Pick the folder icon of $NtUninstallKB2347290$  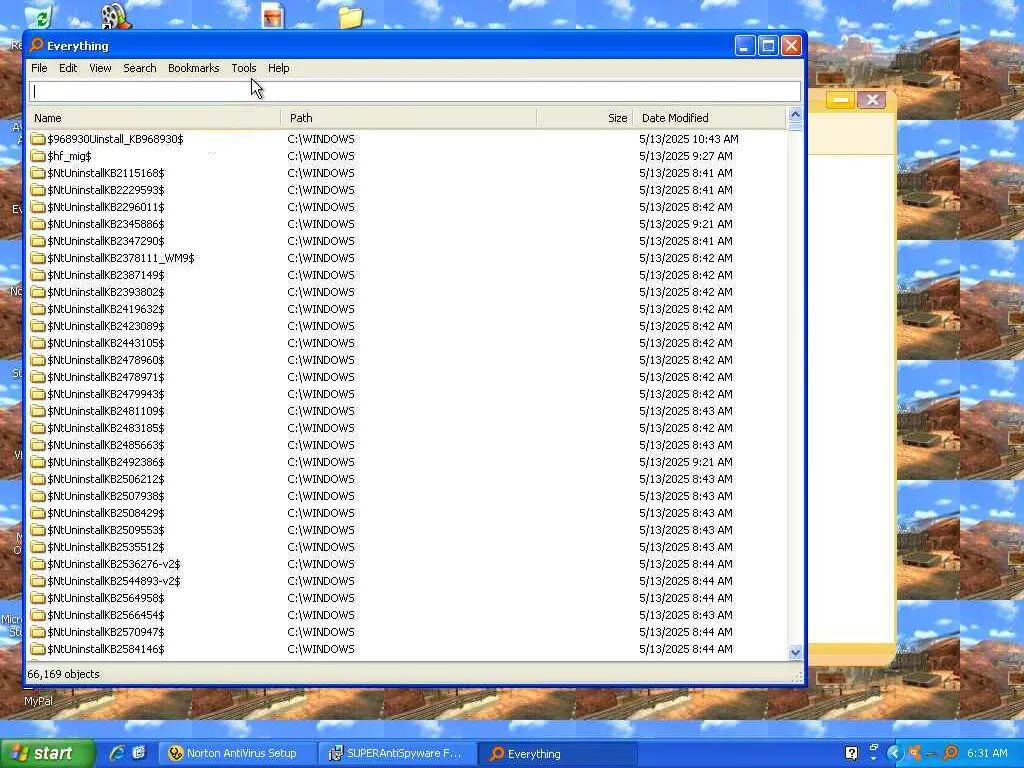point(38,241)
